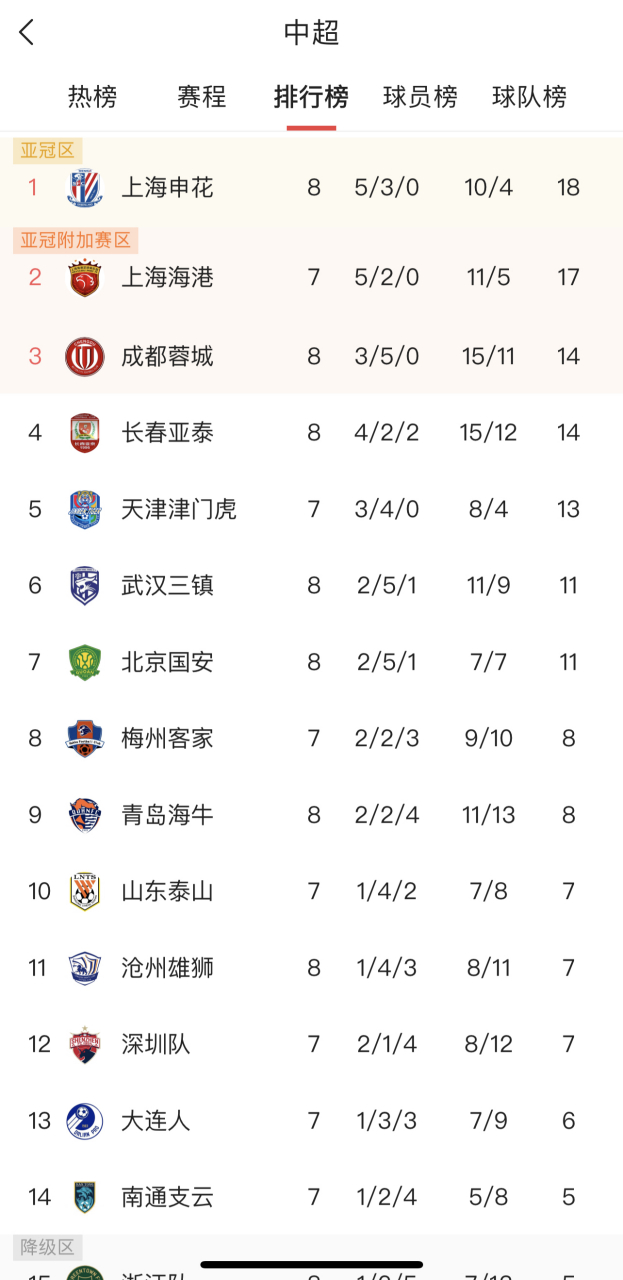Open the 球队榜 tab

click(x=530, y=97)
